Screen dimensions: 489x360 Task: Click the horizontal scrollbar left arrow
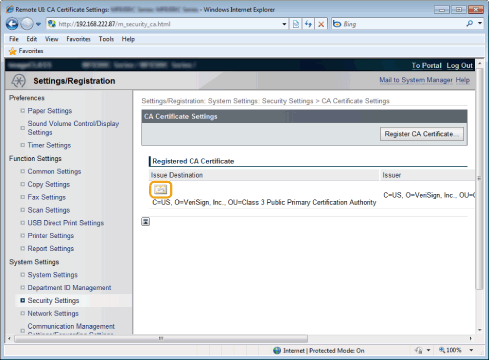(9, 338)
